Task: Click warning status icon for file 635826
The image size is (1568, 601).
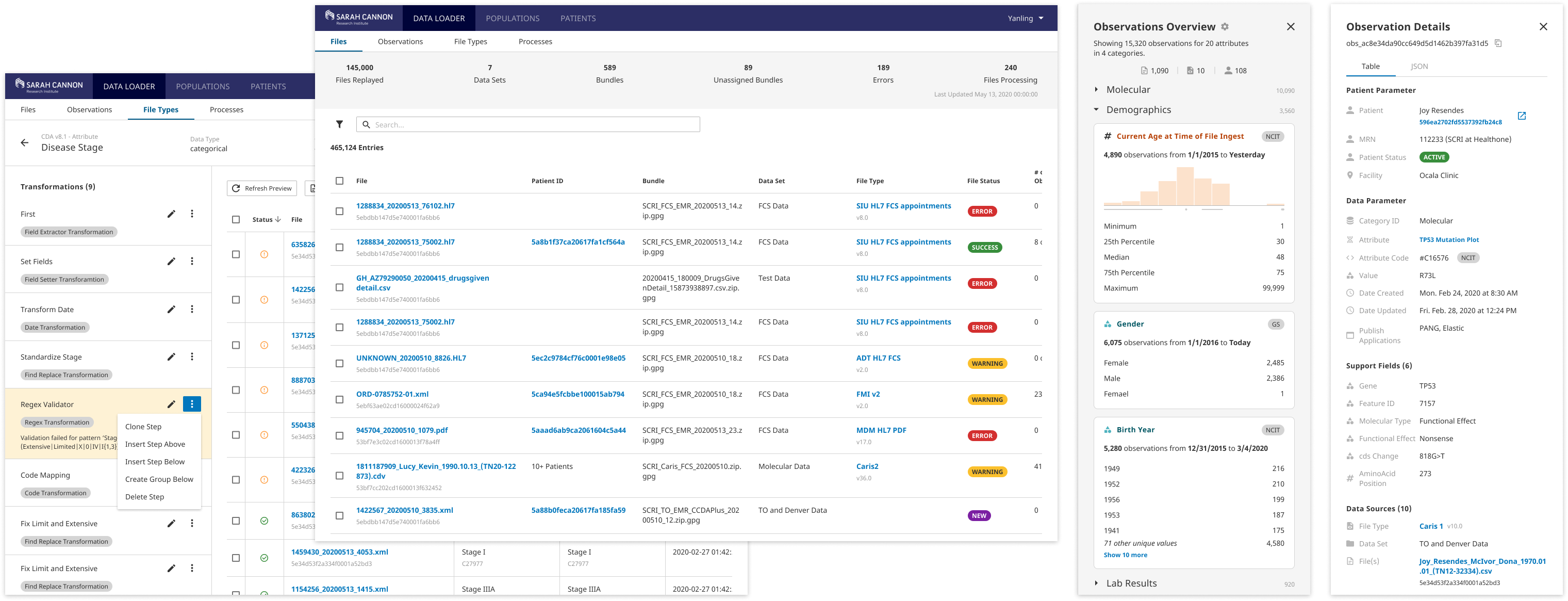Action: pyautogui.click(x=264, y=254)
